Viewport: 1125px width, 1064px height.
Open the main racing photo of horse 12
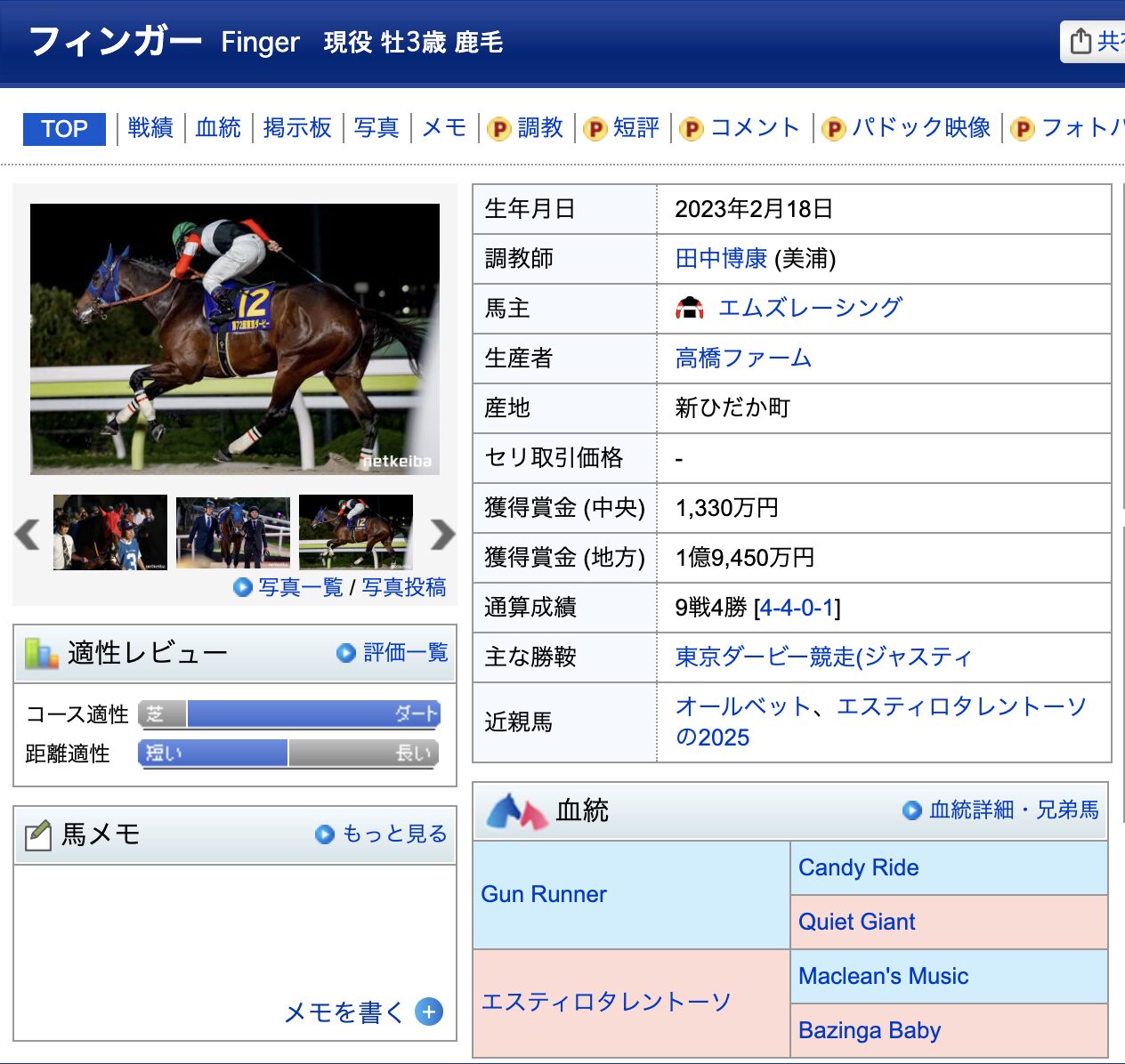point(235,339)
